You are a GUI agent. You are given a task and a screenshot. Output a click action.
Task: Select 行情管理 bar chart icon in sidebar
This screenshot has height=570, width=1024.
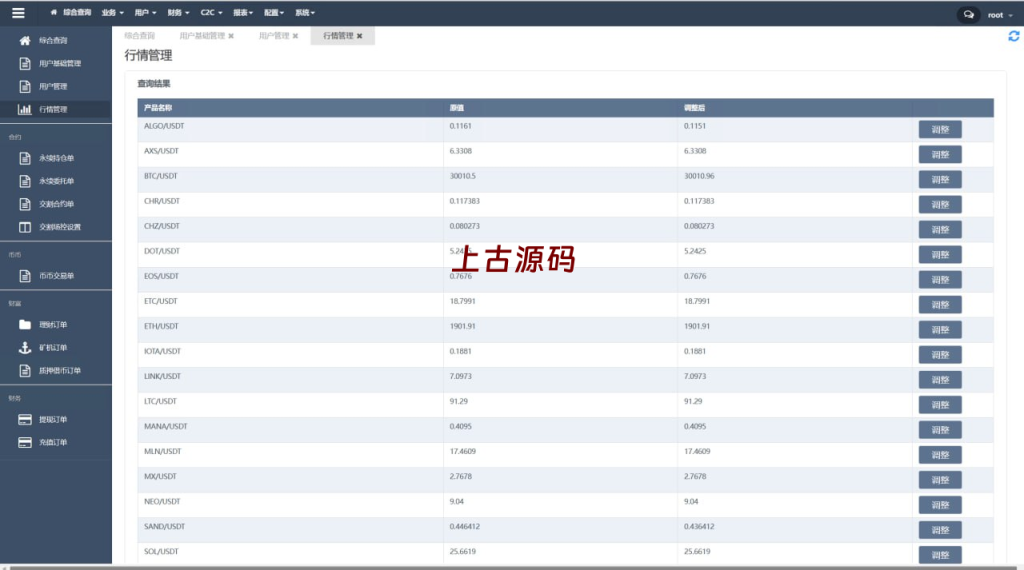25,109
